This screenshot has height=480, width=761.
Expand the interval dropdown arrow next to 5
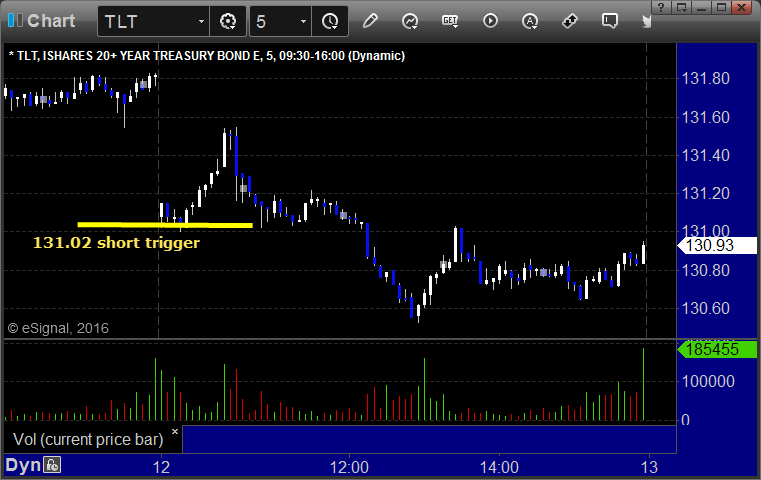pyautogui.click(x=303, y=21)
